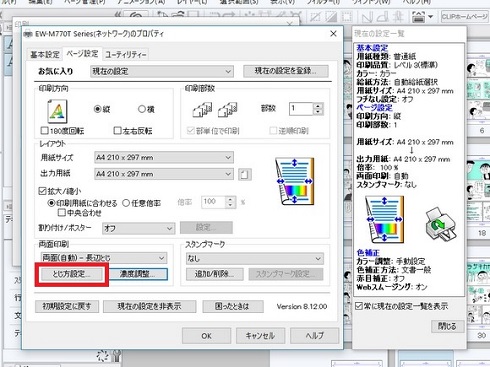
Task: Select the 印刷用紙に合わせる radio button
Action: pos(51,203)
